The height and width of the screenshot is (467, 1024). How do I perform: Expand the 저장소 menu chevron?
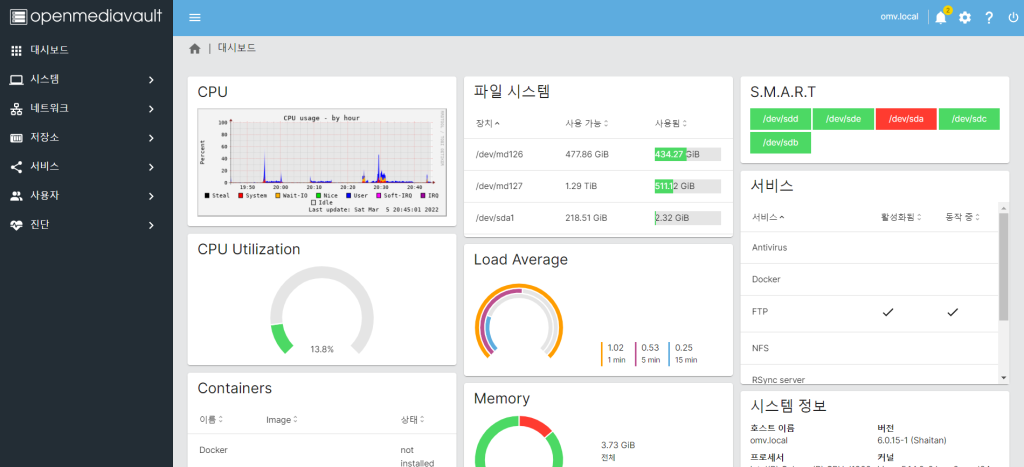click(x=151, y=138)
